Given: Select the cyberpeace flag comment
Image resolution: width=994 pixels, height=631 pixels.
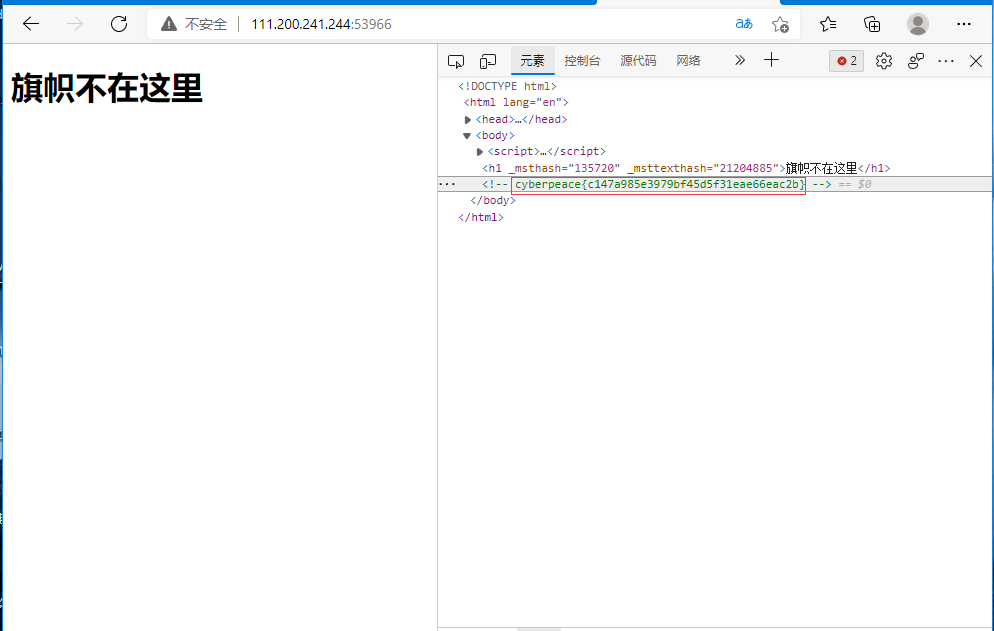Looking at the screenshot, I should [658, 185].
